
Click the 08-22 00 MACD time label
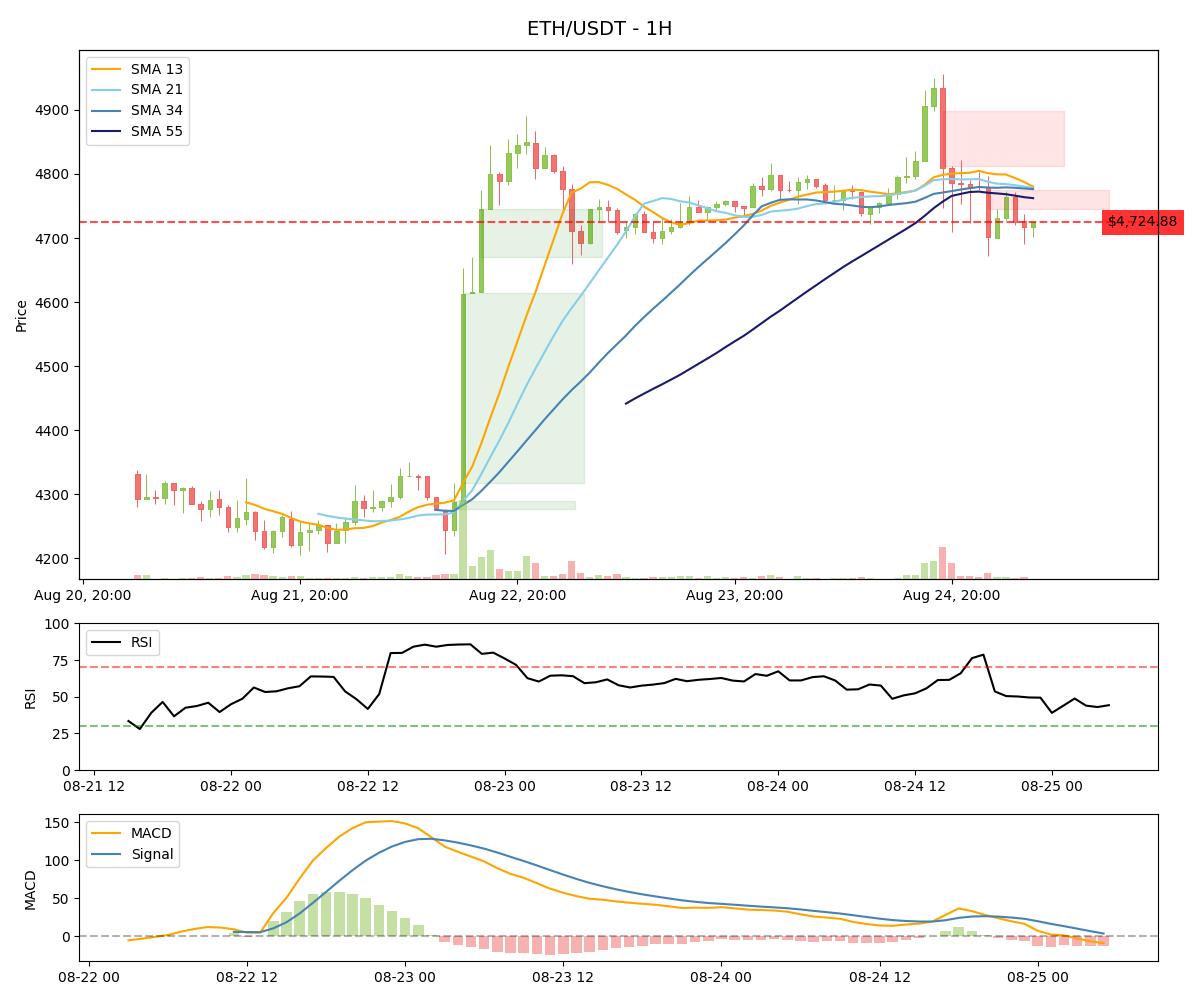click(x=89, y=977)
